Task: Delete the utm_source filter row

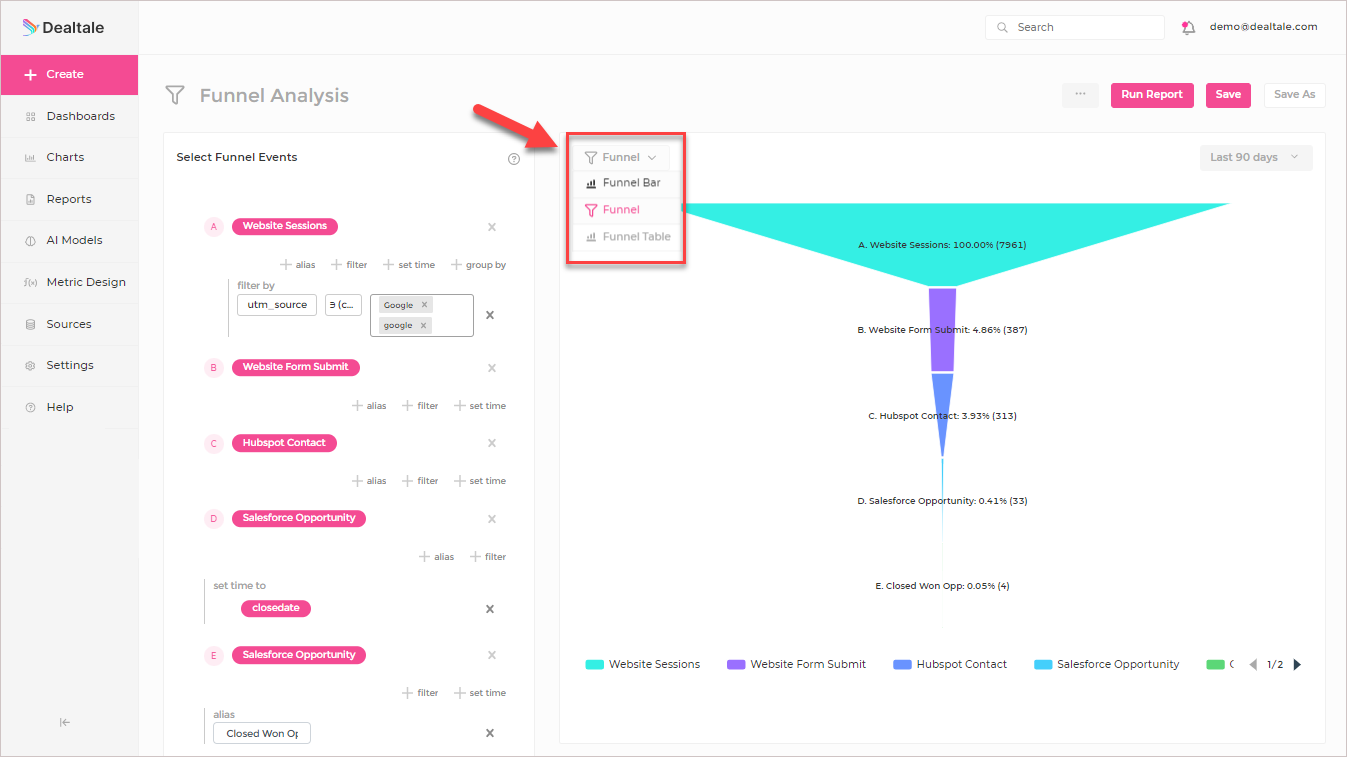Action: click(490, 315)
